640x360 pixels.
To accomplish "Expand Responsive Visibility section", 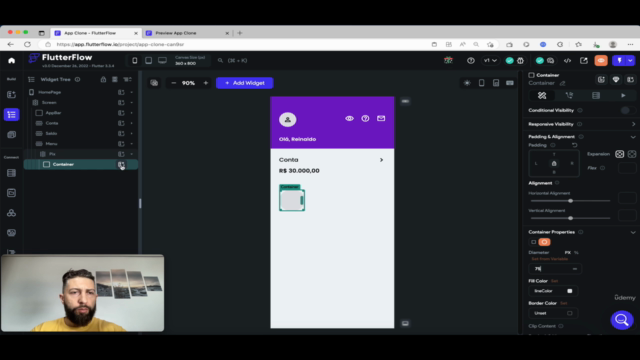I will [633, 124].
